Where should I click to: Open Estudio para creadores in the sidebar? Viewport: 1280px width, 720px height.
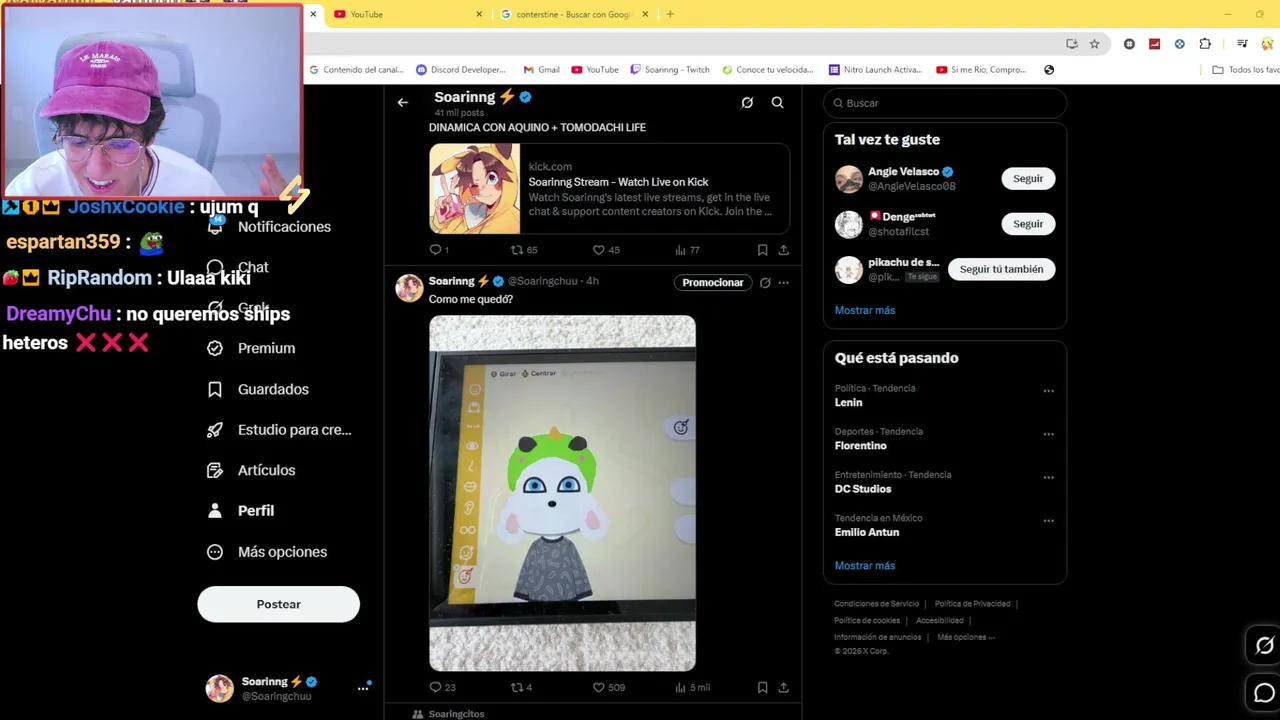[x=279, y=430]
